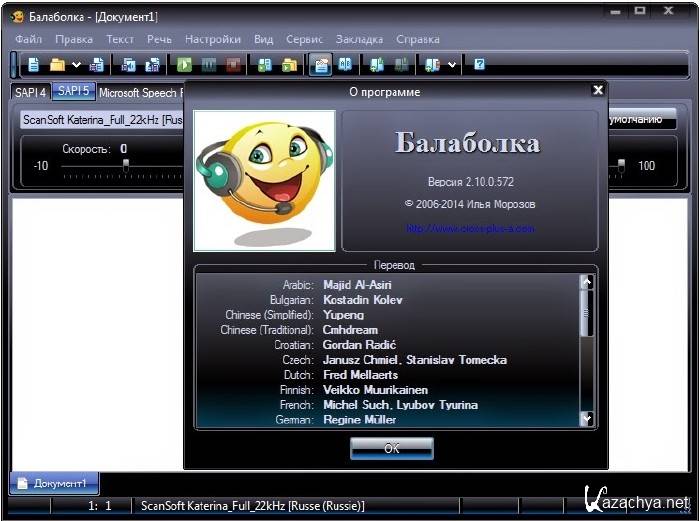Click the blue Help question mark icon
700x521 pixels.
click(x=479, y=65)
